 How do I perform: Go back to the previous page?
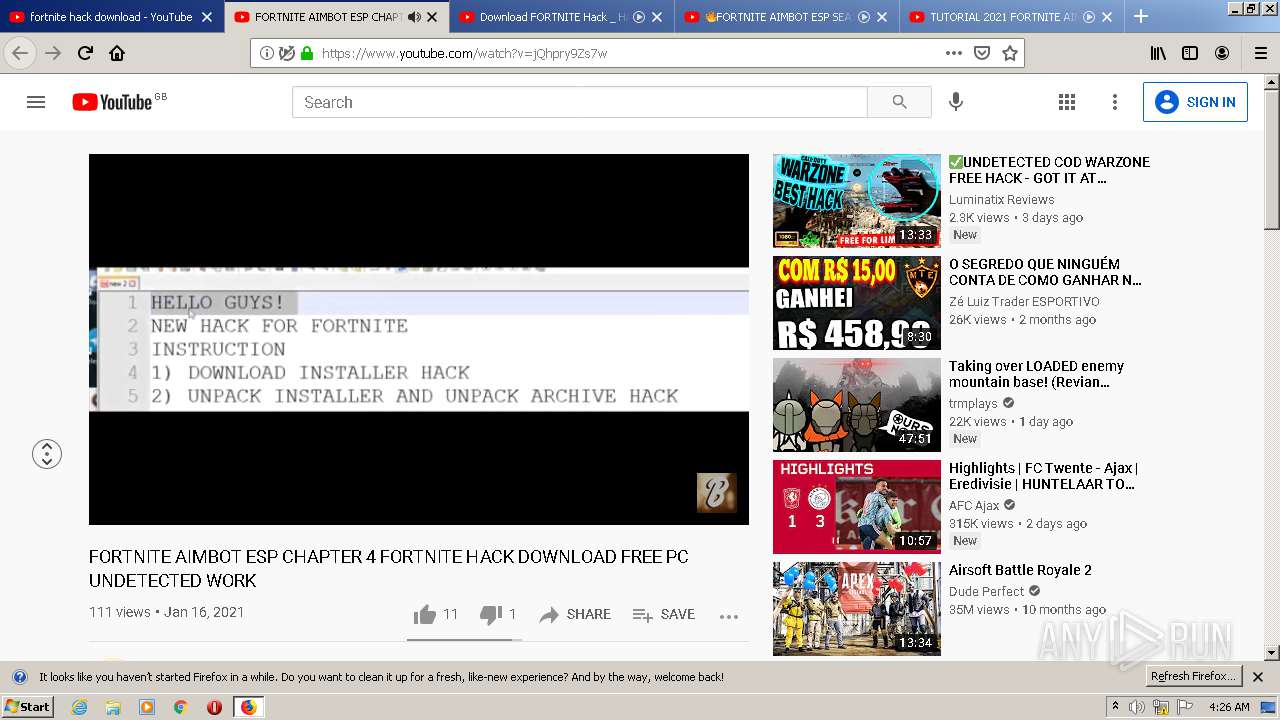(x=20, y=53)
